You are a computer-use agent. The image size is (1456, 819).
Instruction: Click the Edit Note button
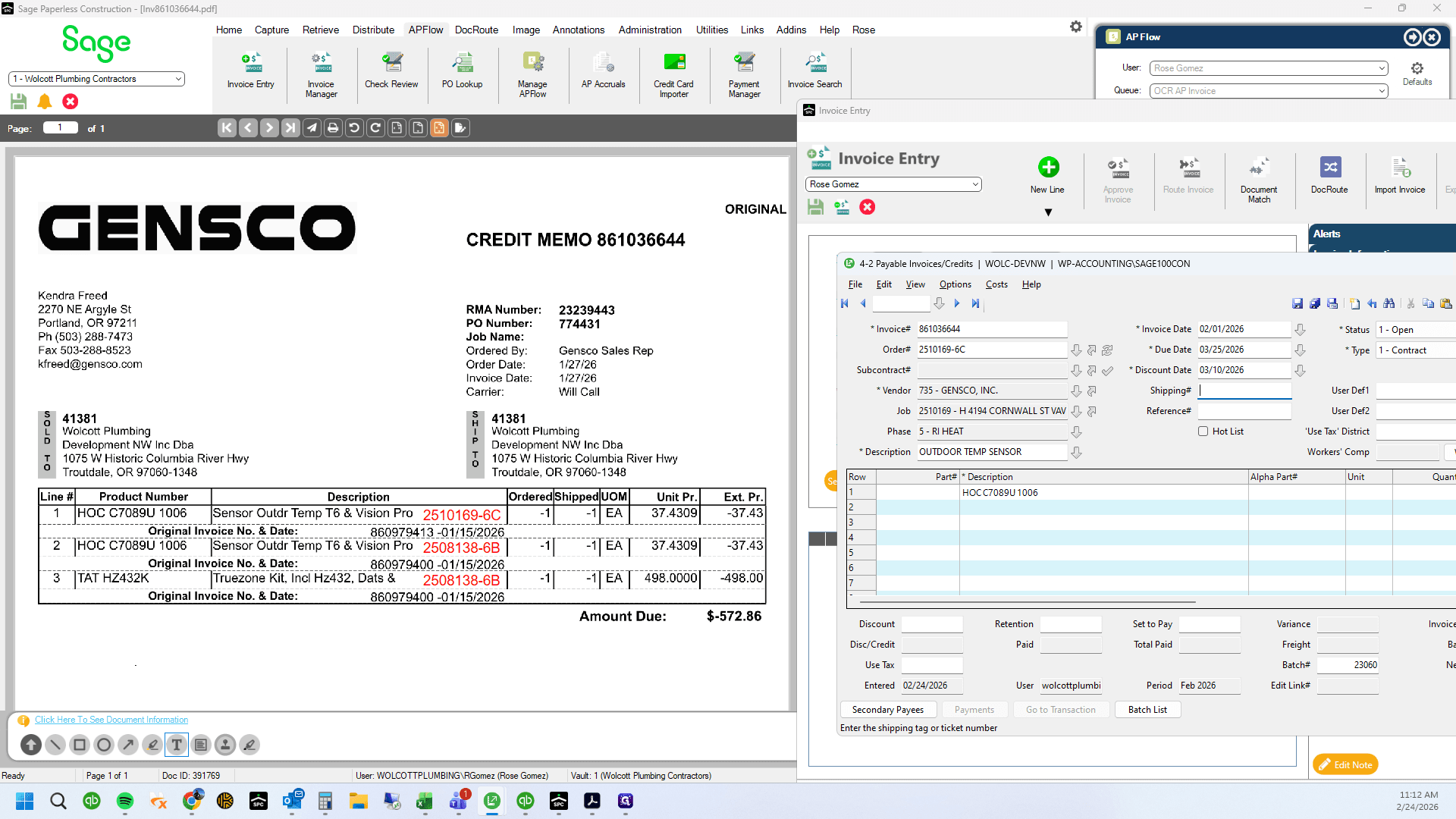(x=1345, y=764)
